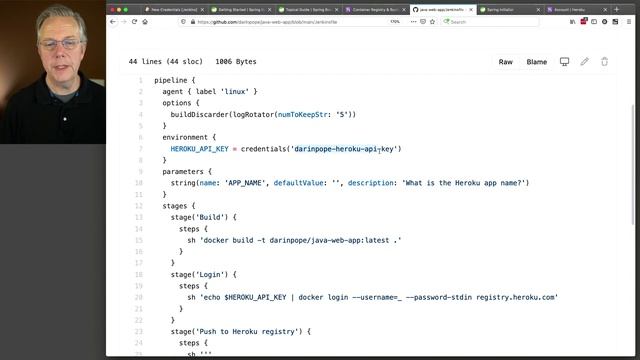640x360 pixels.
Task: Click the browser forward arrow
Action: [124, 22]
